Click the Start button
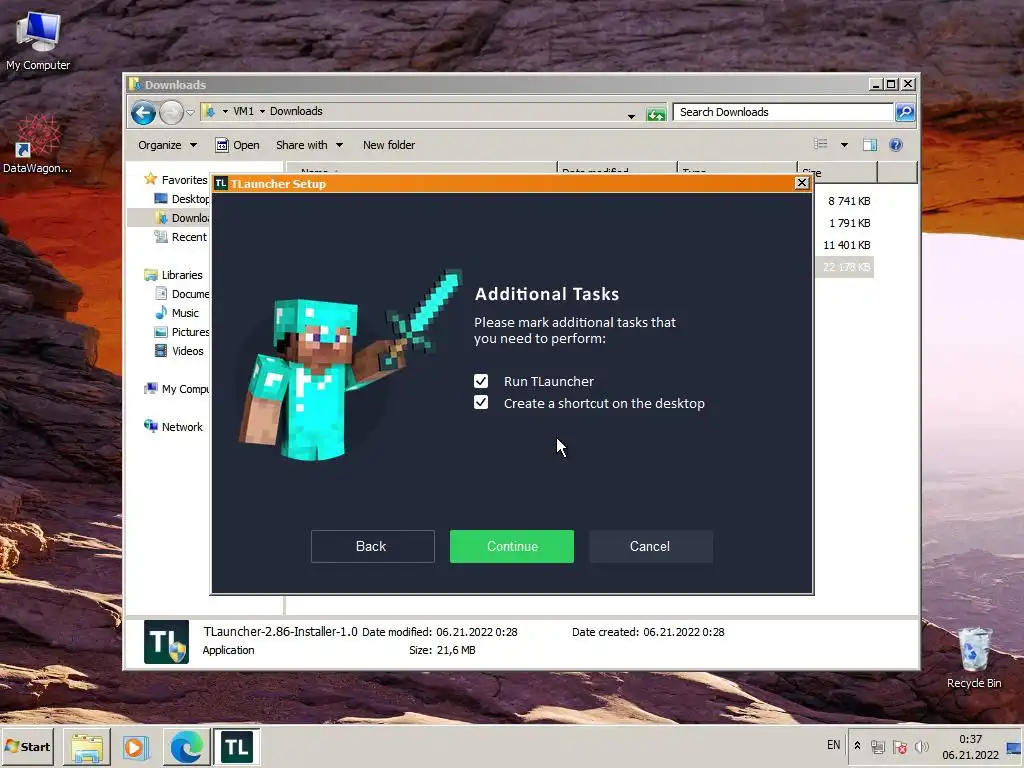Image resolution: width=1024 pixels, height=768 pixels. tap(28, 746)
